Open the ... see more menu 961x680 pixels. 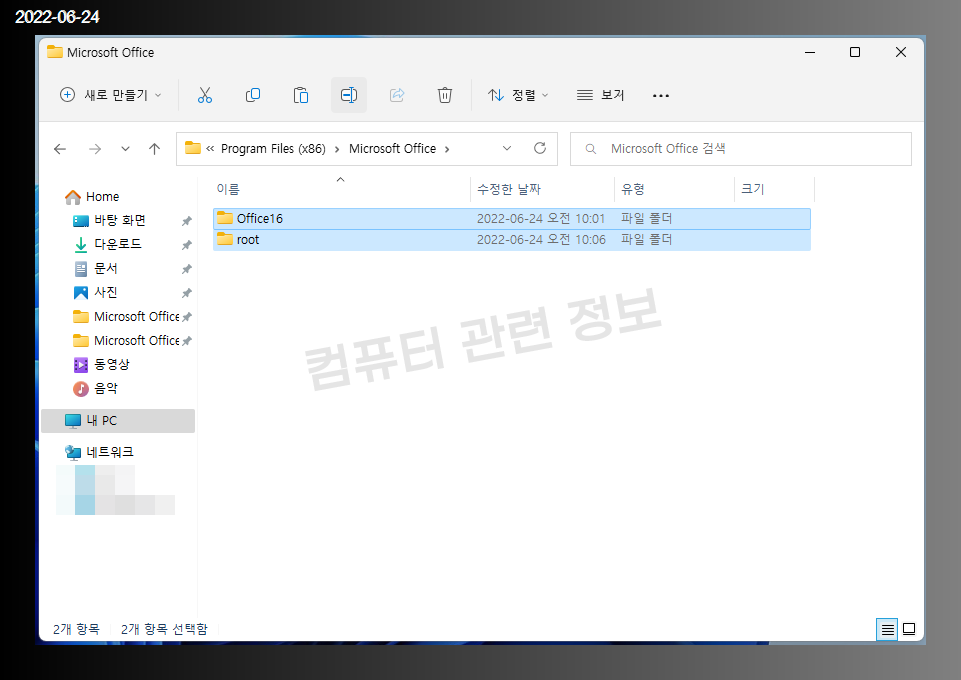point(660,95)
